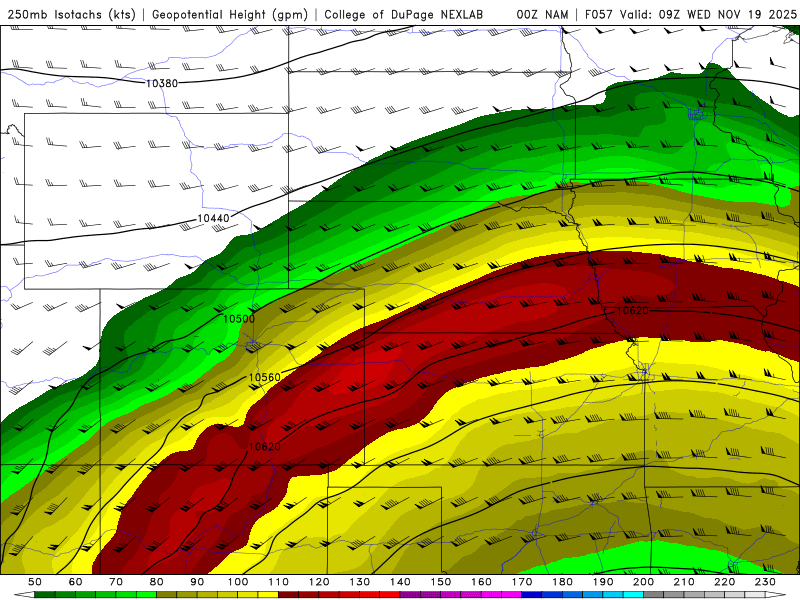The height and width of the screenshot is (600, 800).
Task: Click the '250mb Isotachs (kts)' title text
Action: click(x=72, y=14)
